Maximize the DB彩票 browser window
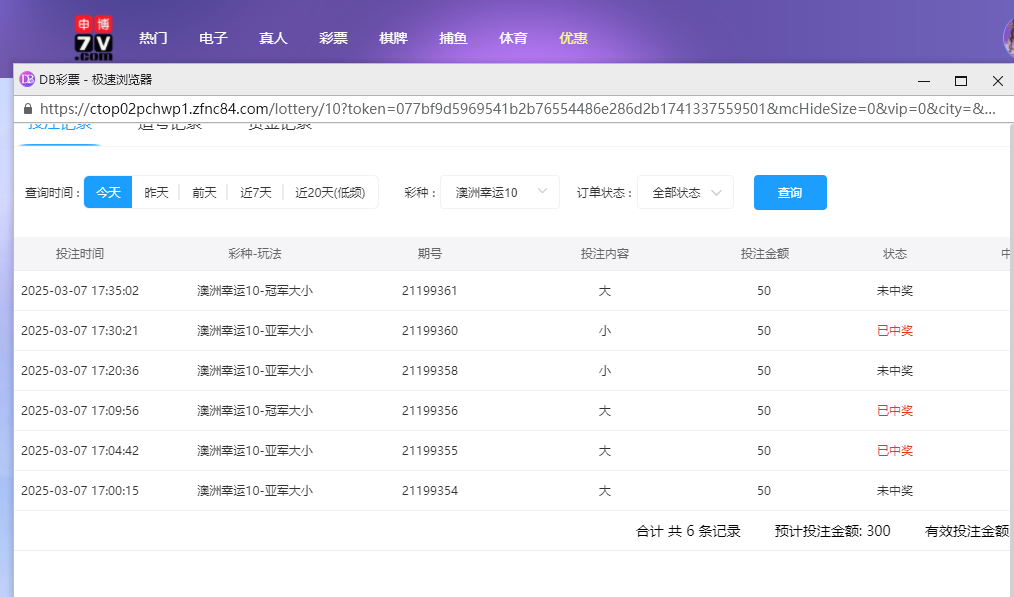This screenshot has width=1014, height=597. (961, 80)
